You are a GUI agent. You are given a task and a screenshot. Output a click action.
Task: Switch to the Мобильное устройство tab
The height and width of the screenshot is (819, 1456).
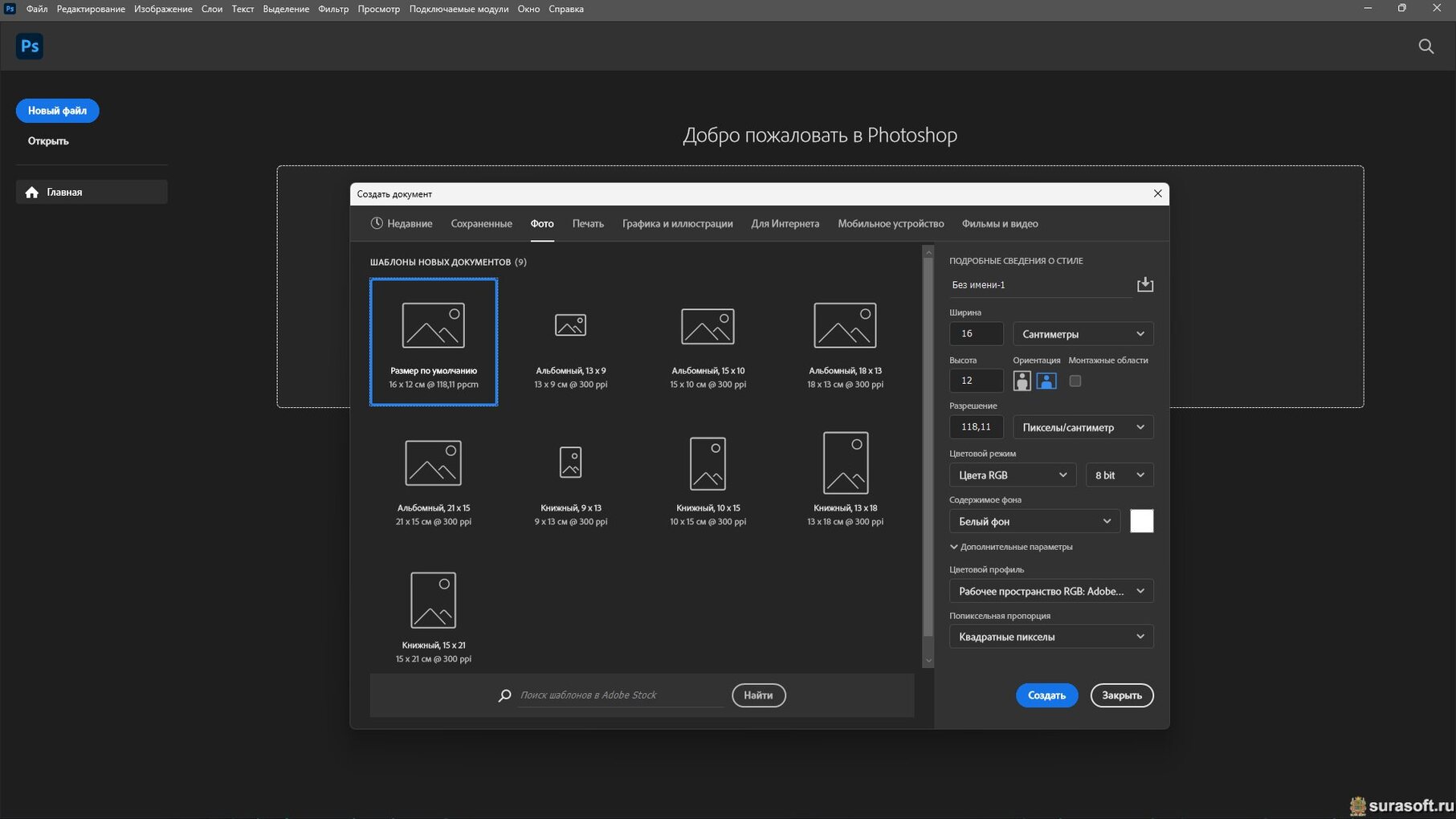pos(891,223)
